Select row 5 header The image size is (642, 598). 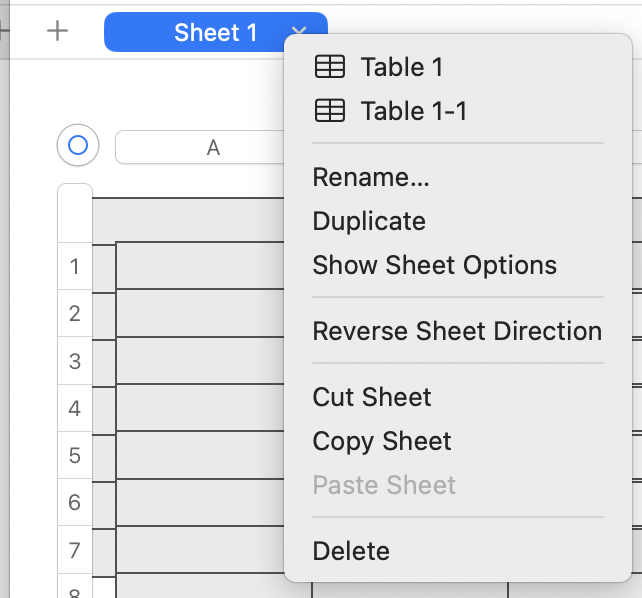(75, 456)
